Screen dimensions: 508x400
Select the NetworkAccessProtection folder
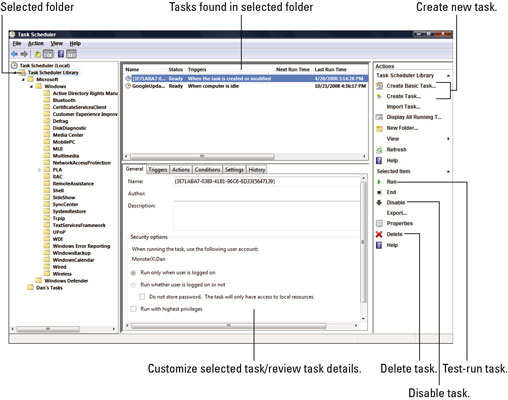(82, 163)
